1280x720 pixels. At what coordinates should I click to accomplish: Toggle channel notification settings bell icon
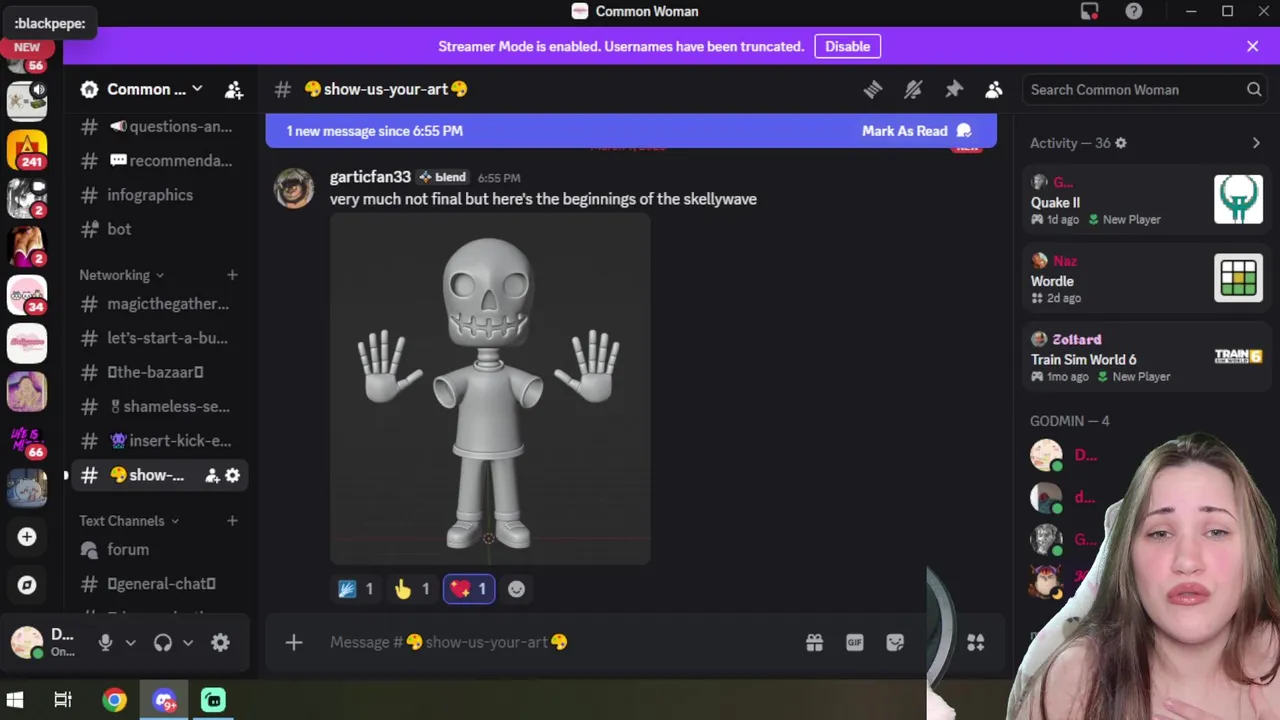[913, 89]
